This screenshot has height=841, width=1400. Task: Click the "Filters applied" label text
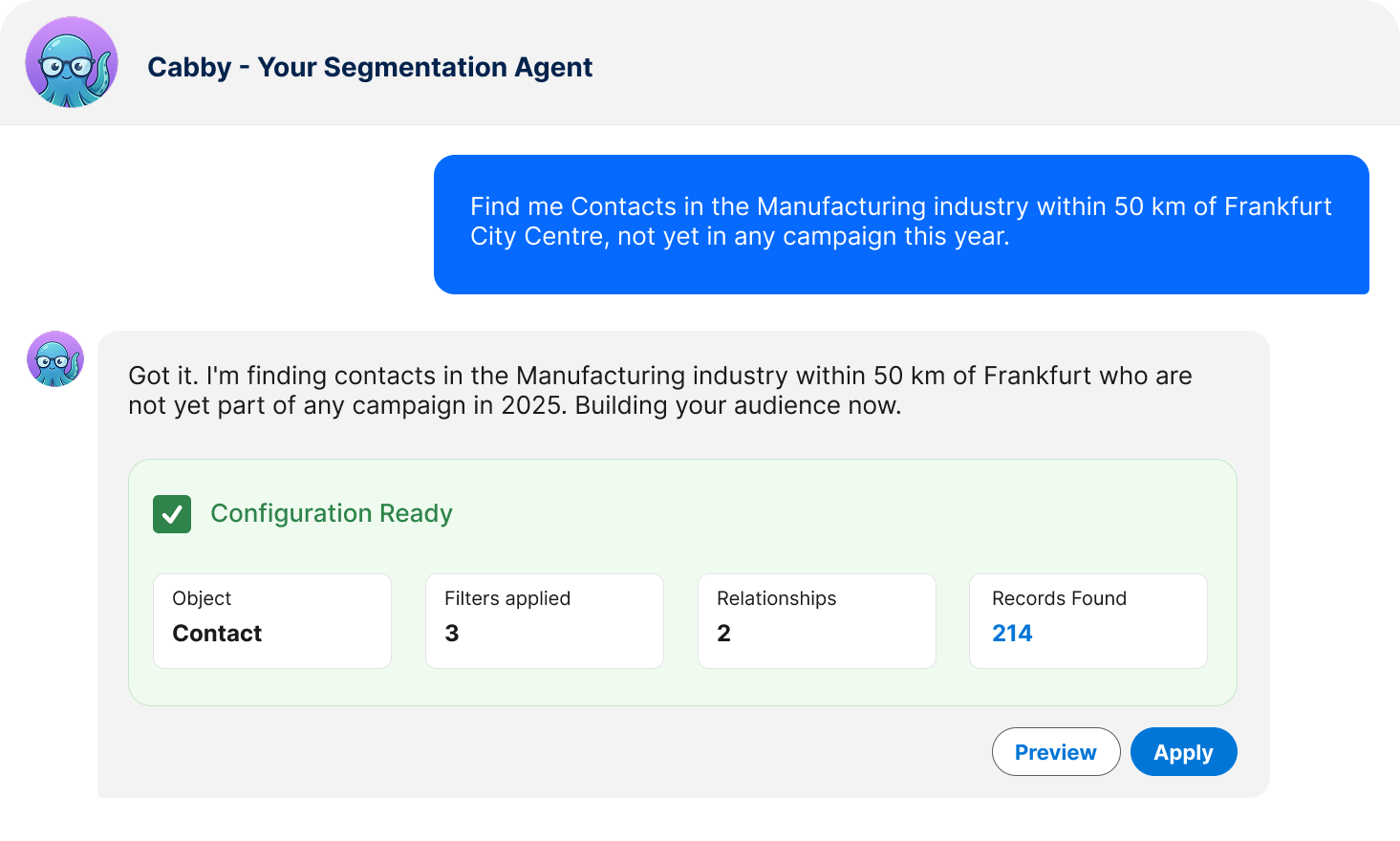click(x=506, y=598)
